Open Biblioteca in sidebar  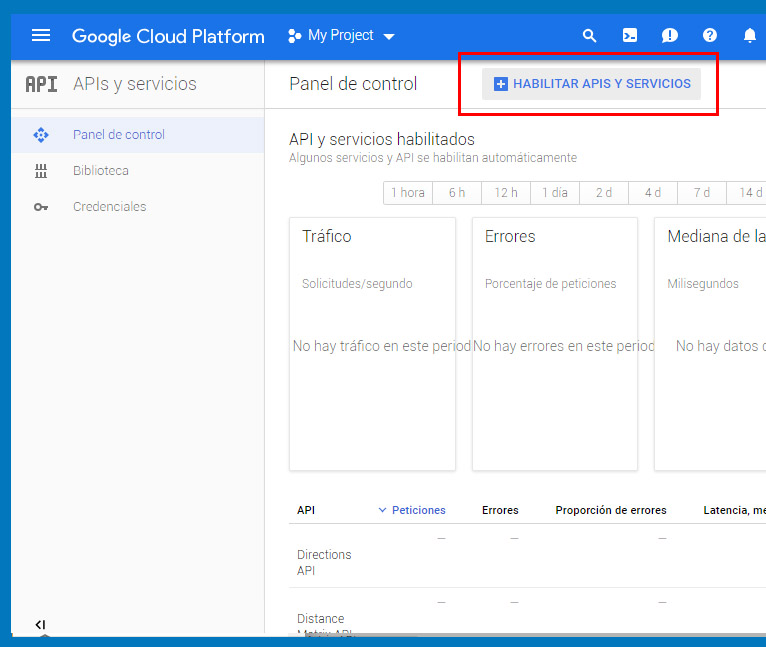point(138,171)
